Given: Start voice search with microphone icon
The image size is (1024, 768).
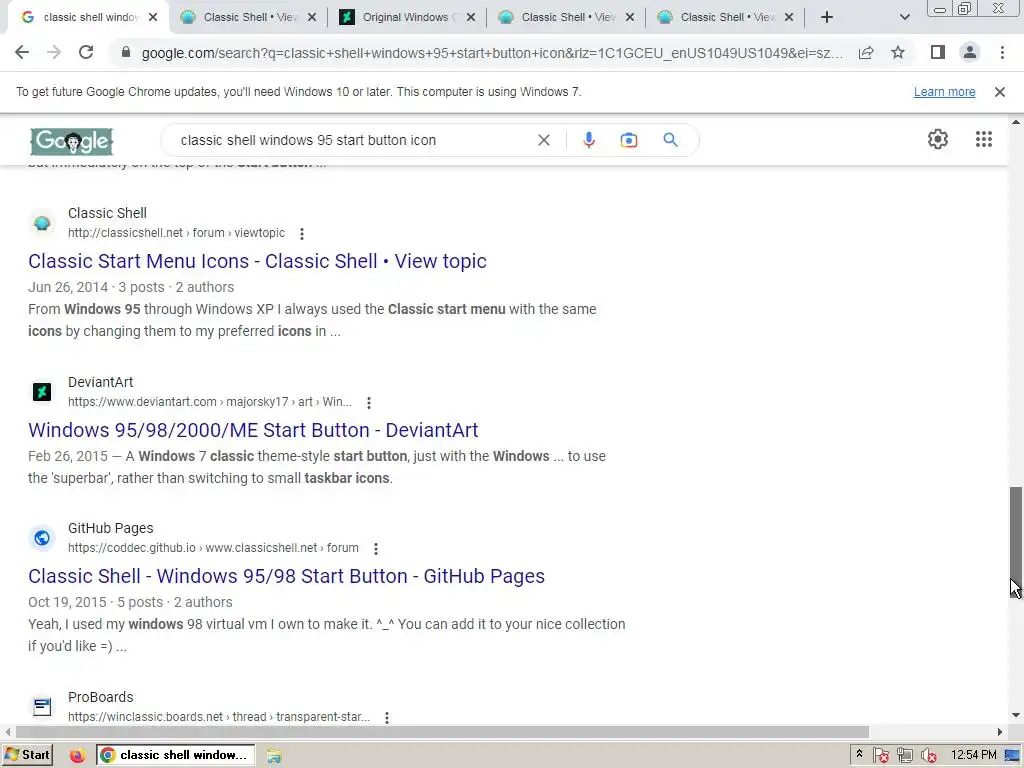Looking at the screenshot, I should (x=588, y=140).
